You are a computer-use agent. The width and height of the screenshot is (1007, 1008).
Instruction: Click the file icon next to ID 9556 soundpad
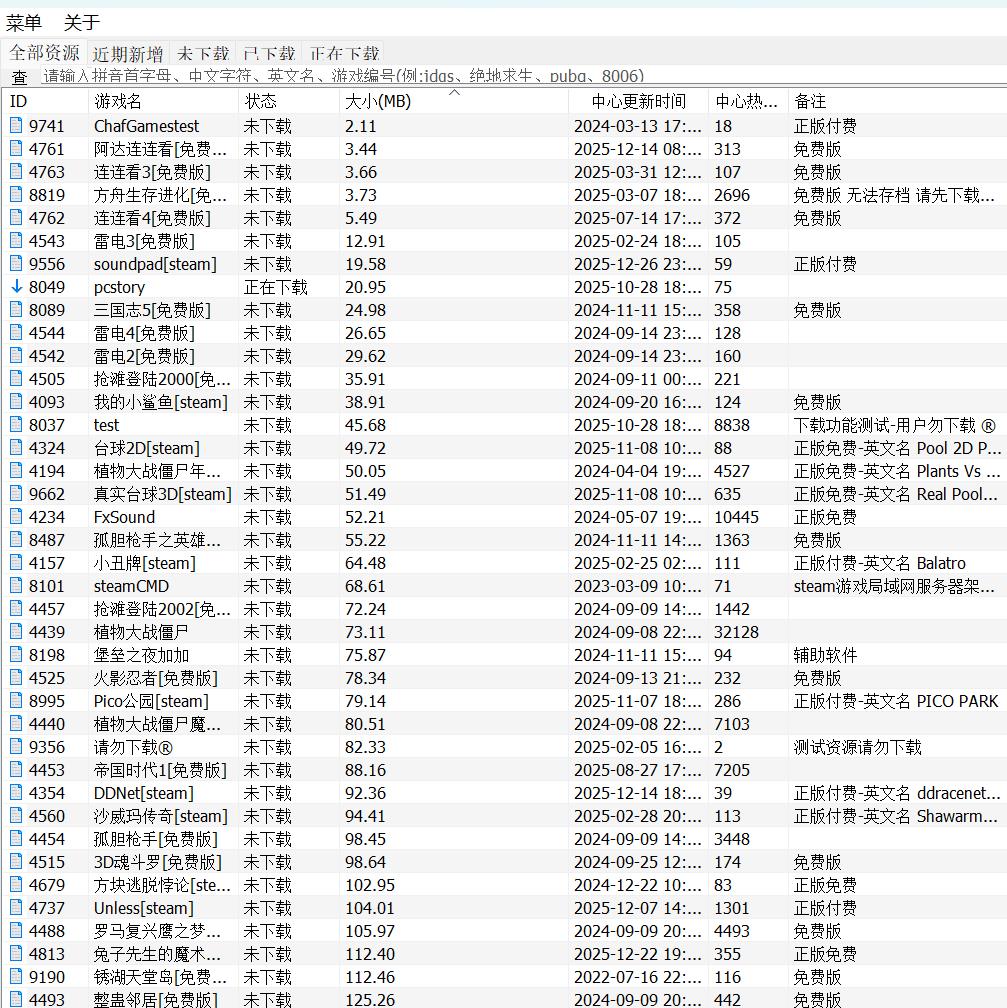pos(16,264)
